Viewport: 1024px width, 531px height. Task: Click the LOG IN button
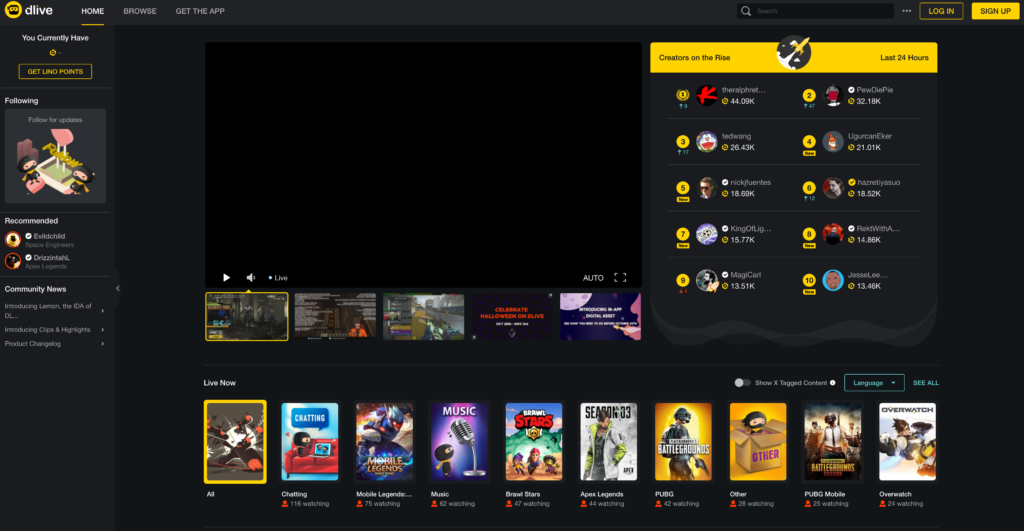[x=941, y=11]
